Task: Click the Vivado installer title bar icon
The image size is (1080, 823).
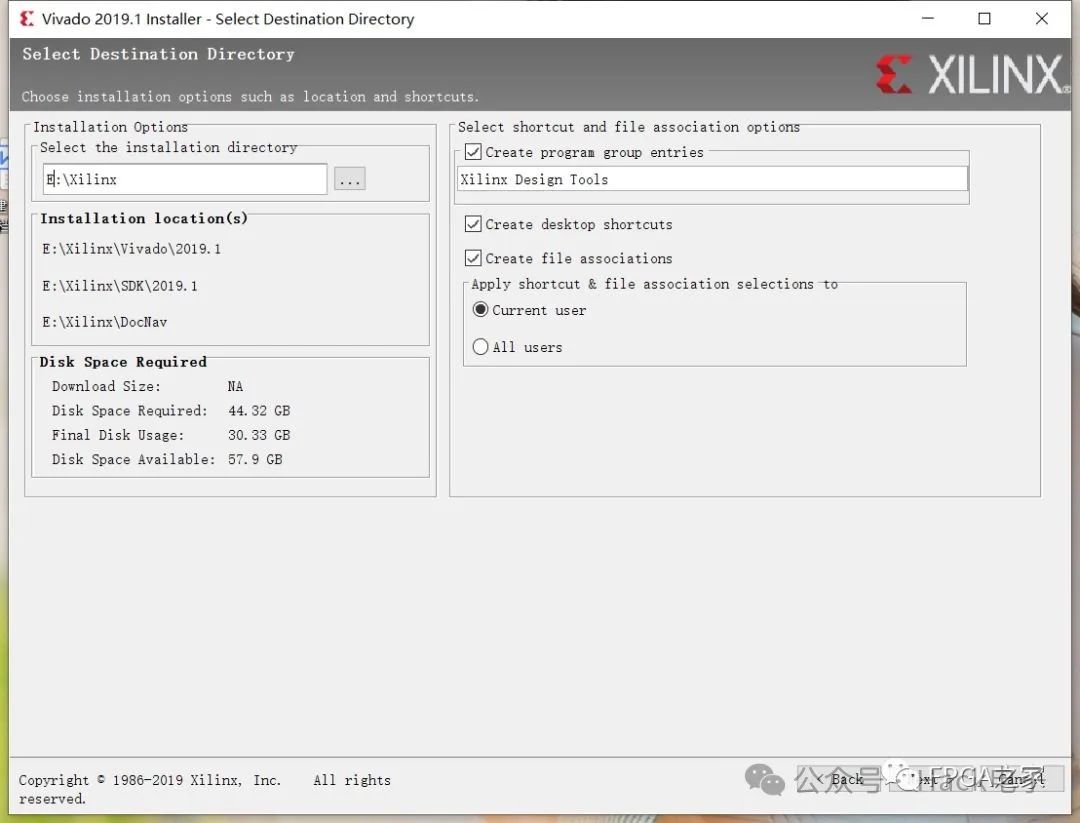Action: 27,19
